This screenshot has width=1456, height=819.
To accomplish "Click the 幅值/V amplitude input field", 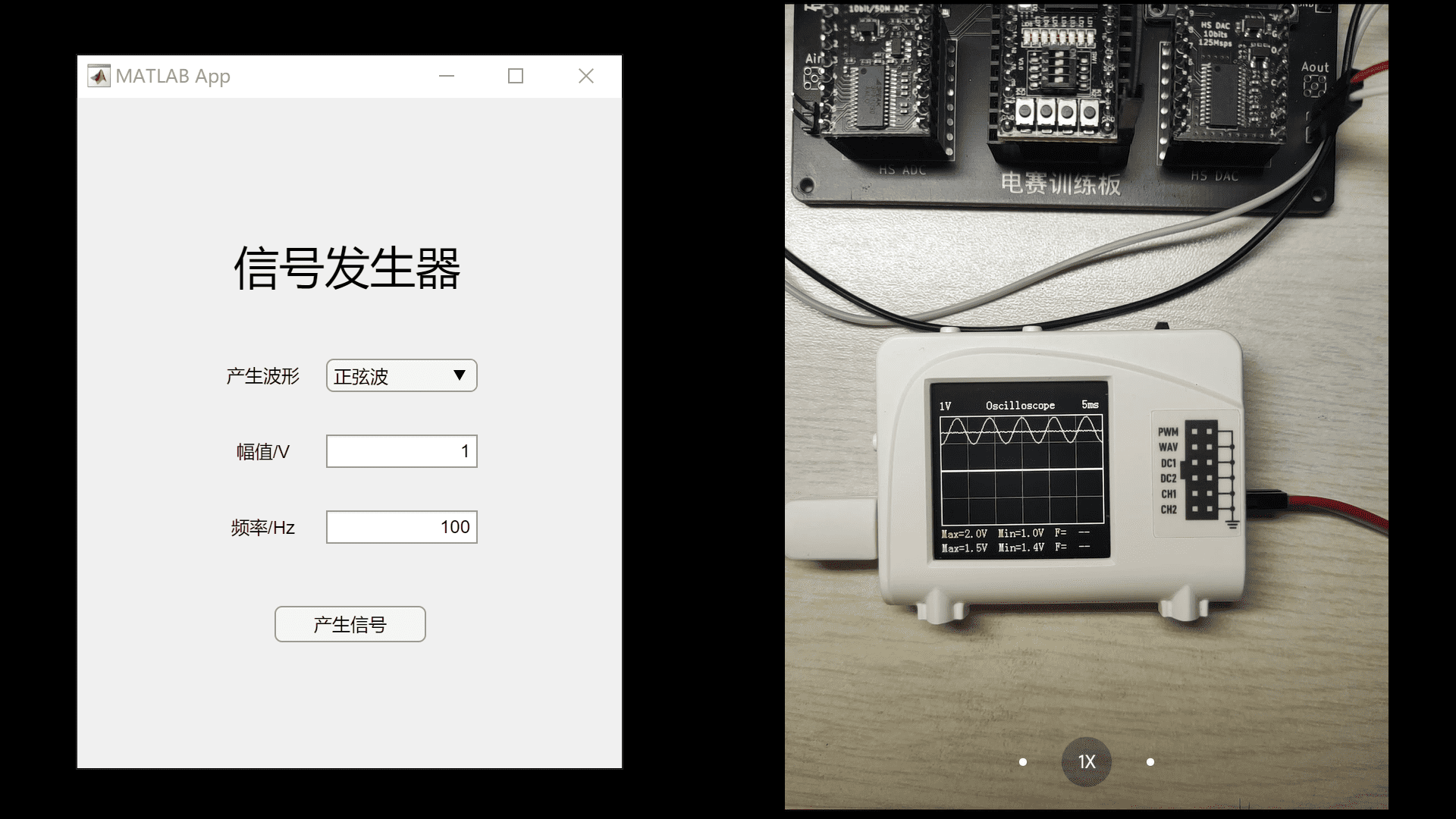I will click(401, 451).
